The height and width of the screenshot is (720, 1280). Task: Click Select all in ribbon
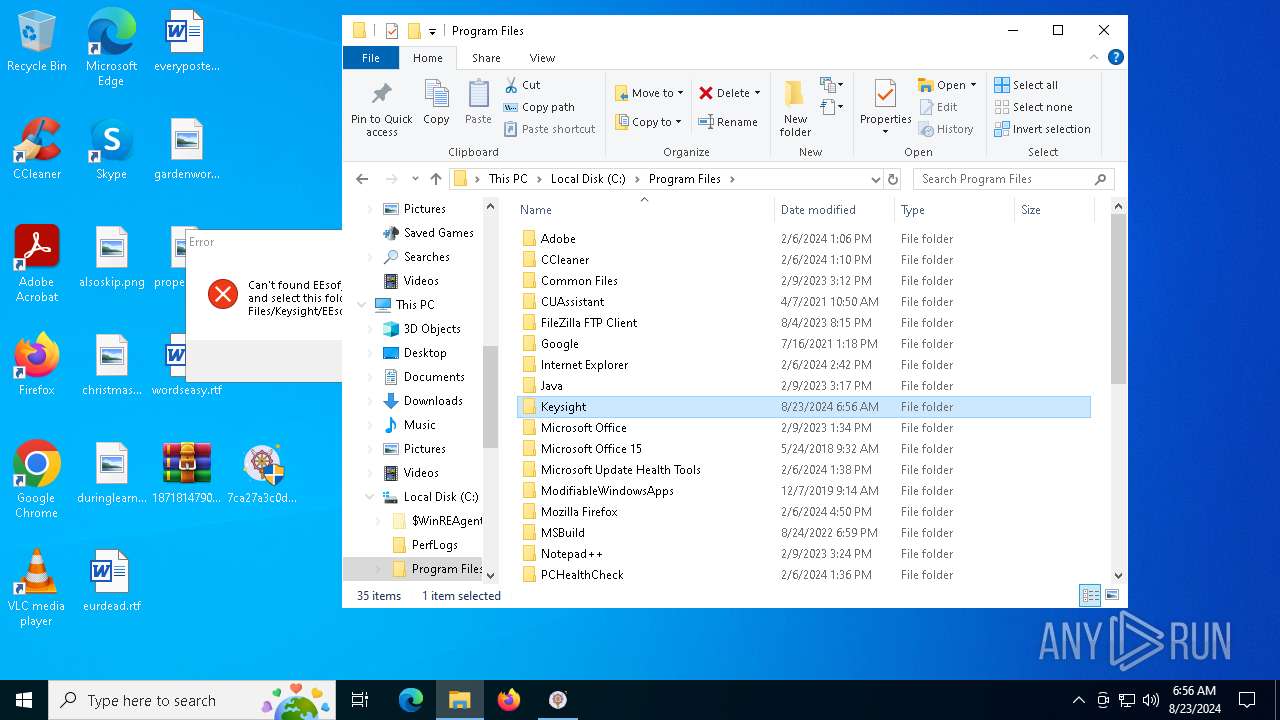[1026, 85]
